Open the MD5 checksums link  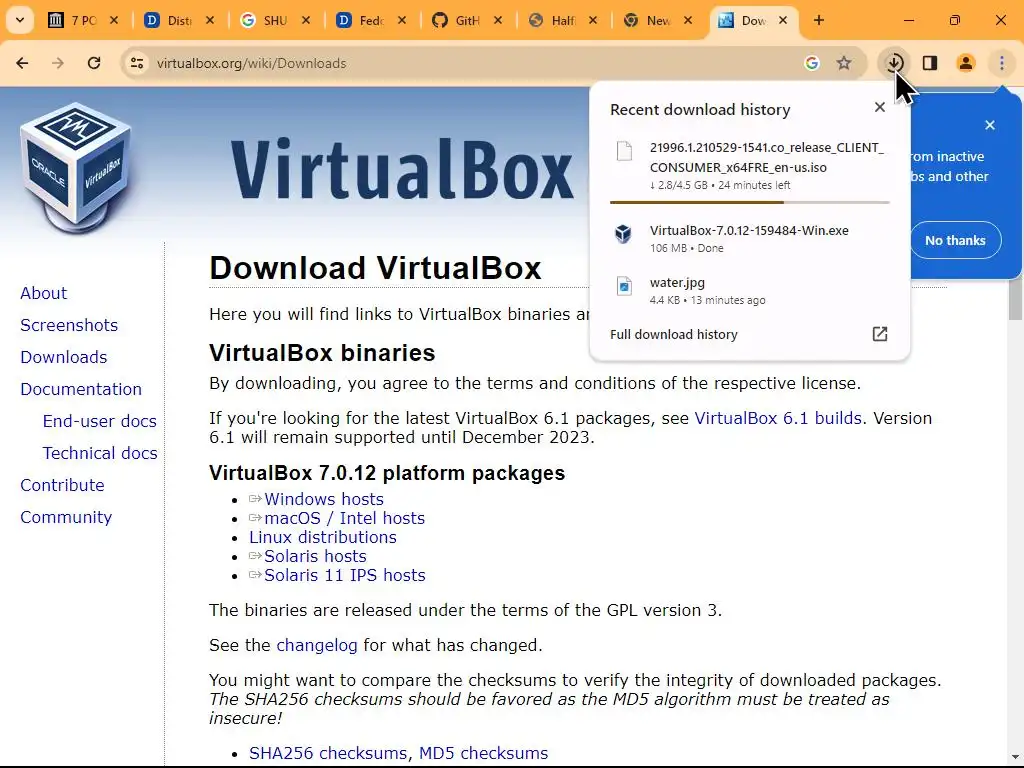(x=483, y=753)
